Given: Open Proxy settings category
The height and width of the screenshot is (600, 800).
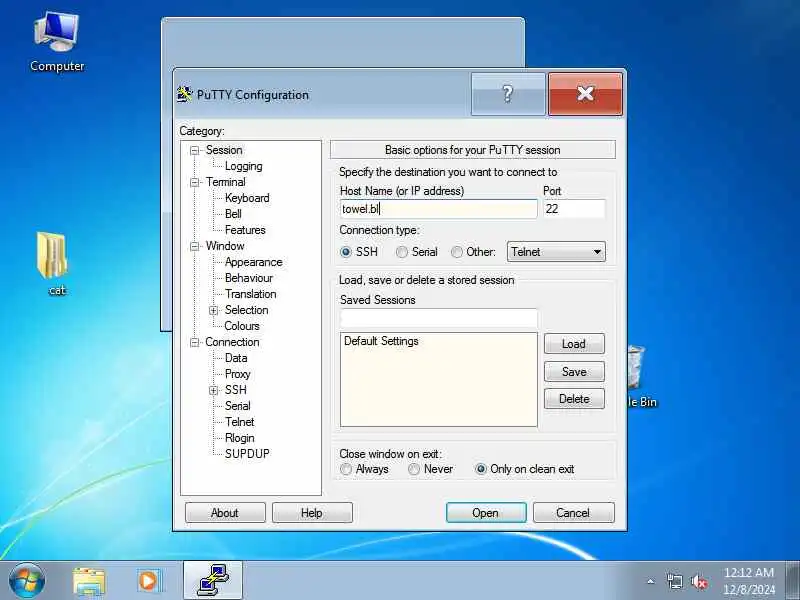Looking at the screenshot, I should tap(237, 374).
